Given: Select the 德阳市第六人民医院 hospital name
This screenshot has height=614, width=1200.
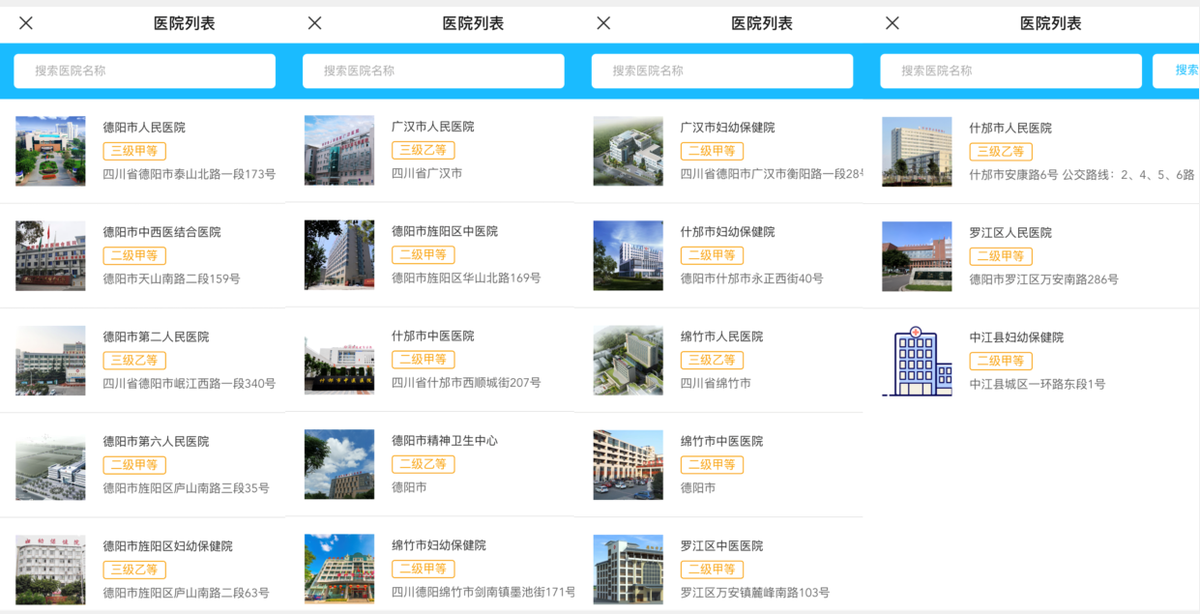Looking at the screenshot, I should coord(156,441).
